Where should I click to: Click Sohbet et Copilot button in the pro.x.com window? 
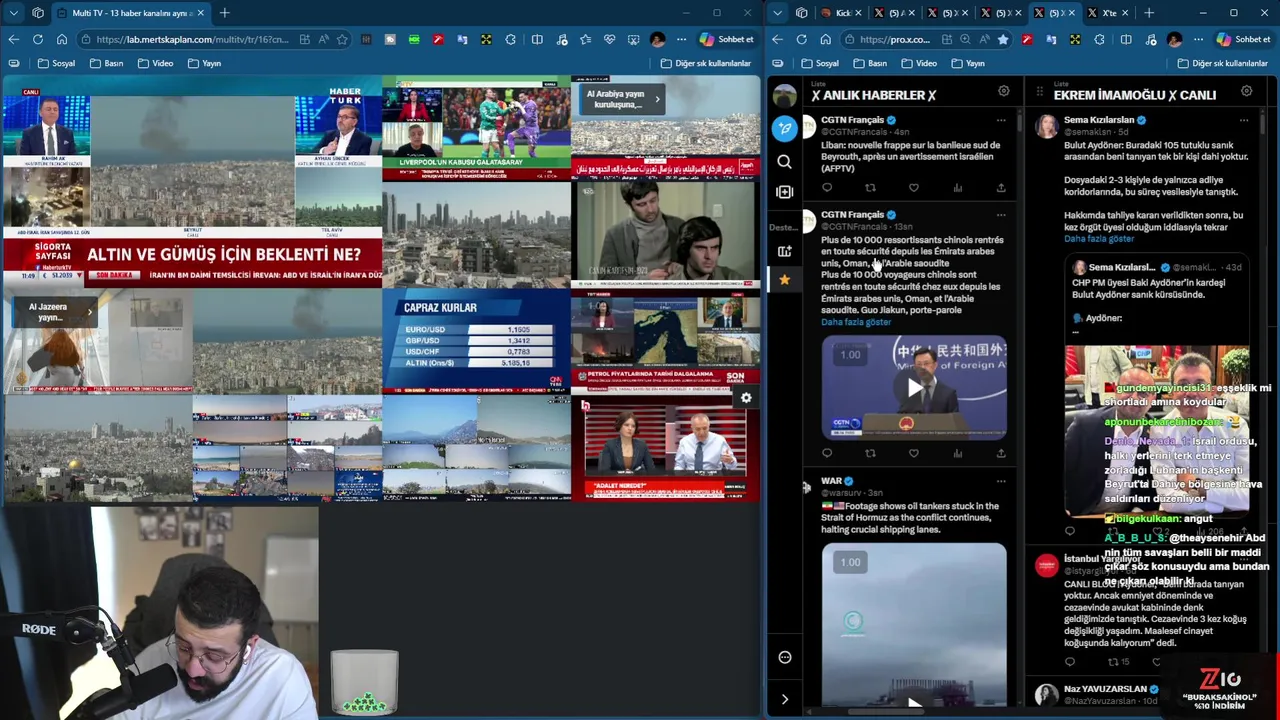(1243, 39)
